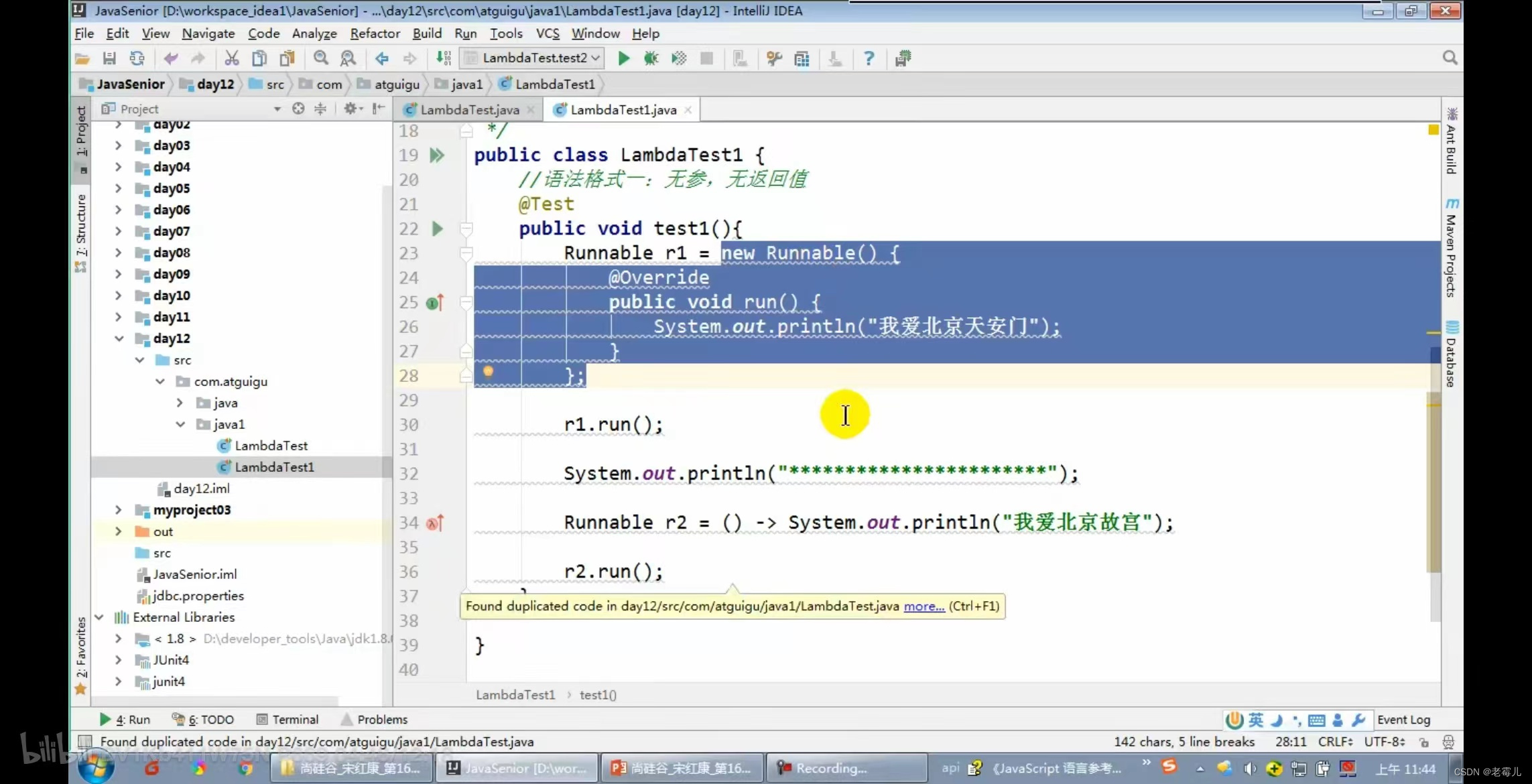The height and width of the screenshot is (784, 1532).
Task: Click the yellow inspection indicator square
Action: (x=1433, y=129)
